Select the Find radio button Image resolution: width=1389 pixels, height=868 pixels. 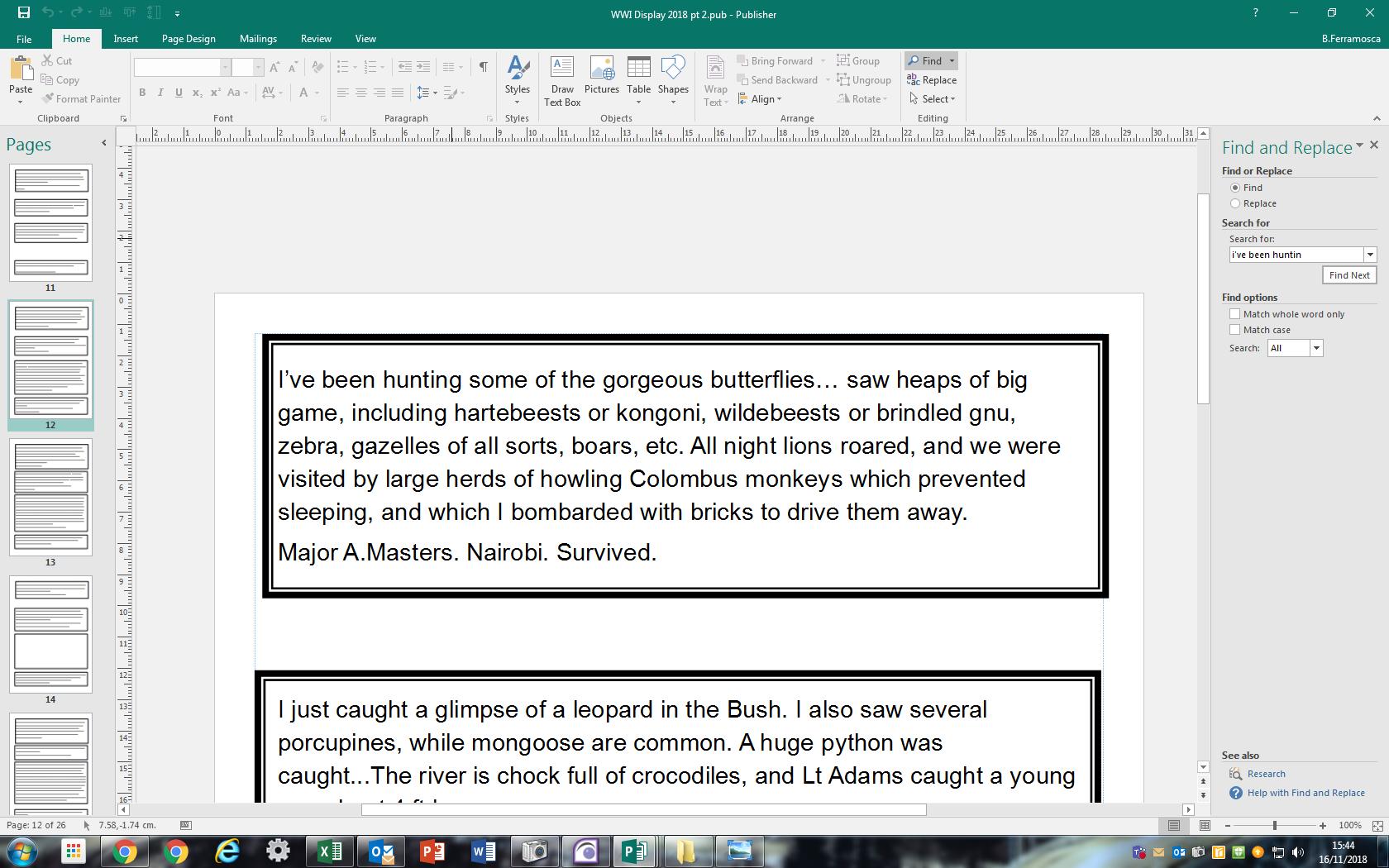(1235, 188)
